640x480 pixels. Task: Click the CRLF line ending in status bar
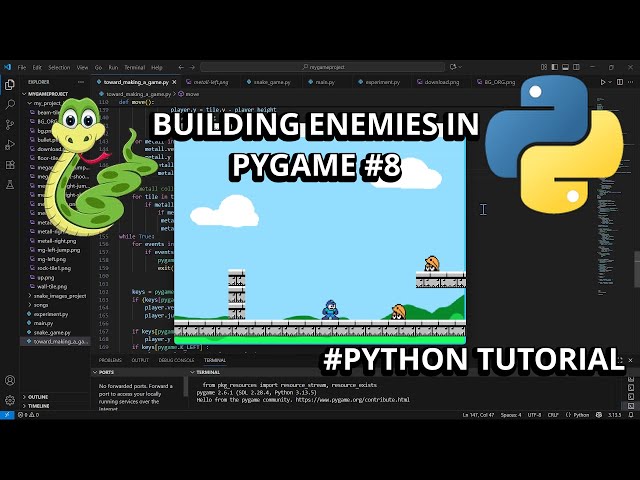[553, 415]
